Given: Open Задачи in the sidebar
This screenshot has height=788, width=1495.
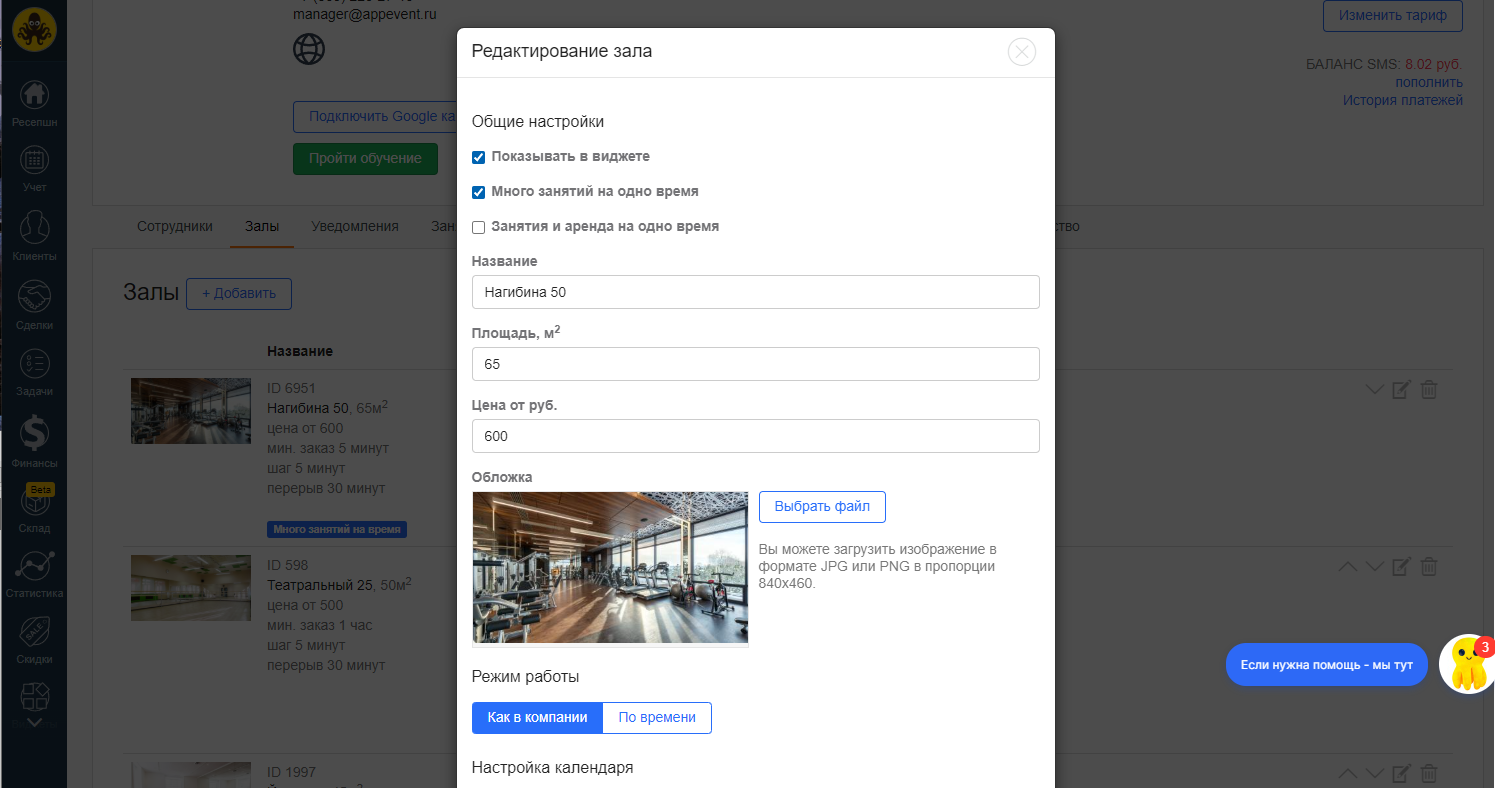Looking at the screenshot, I should coord(35,365).
